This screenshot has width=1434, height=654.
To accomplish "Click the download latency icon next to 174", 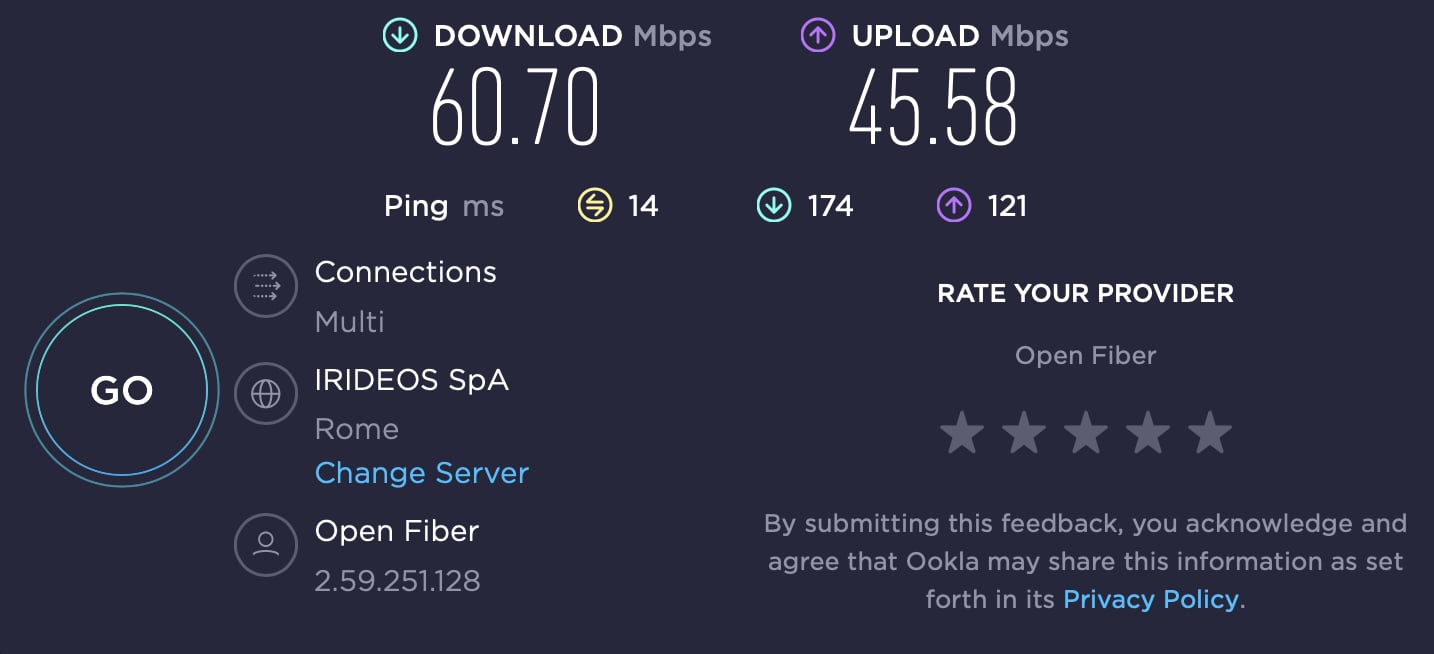I will click(774, 206).
